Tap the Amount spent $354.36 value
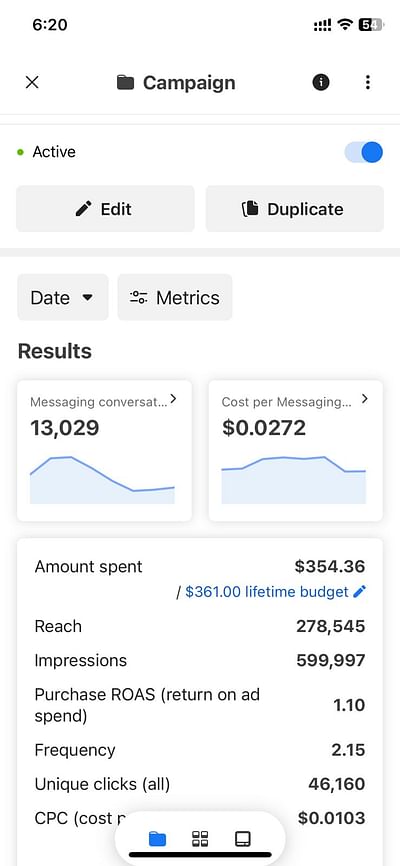Image resolution: width=400 pixels, height=866 pixels. (x=330, y=566)
